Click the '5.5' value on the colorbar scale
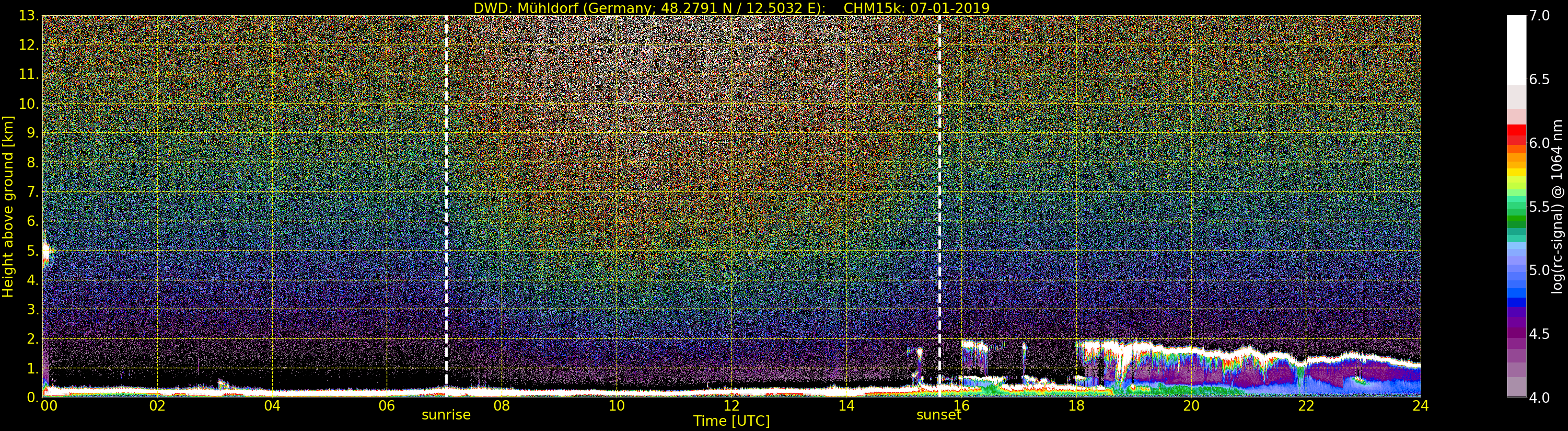 pyautogui.click(x=1539, y=207)
